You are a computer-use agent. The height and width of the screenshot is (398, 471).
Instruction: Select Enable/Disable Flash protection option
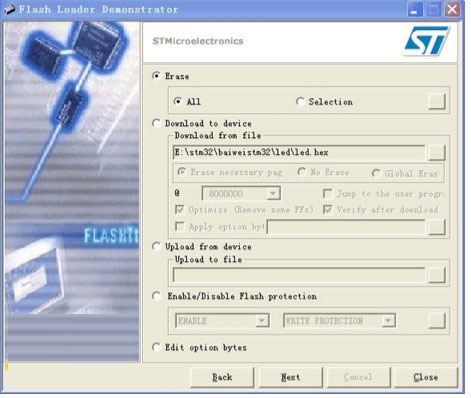156,296
